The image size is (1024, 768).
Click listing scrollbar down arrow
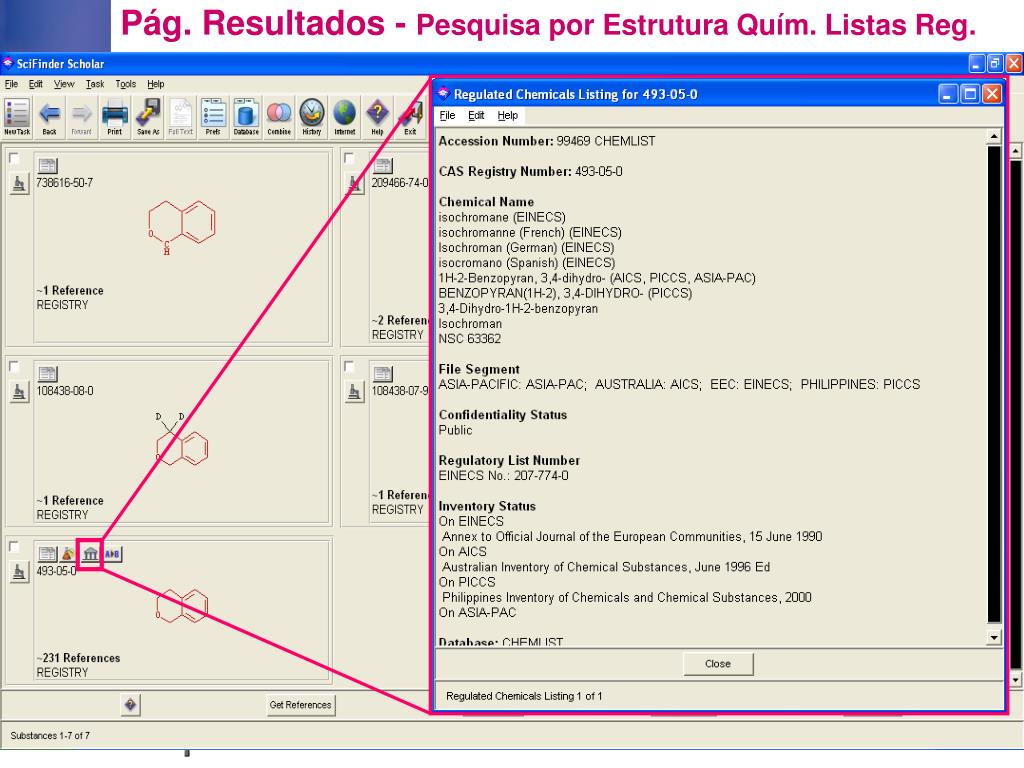coord(993,637)
